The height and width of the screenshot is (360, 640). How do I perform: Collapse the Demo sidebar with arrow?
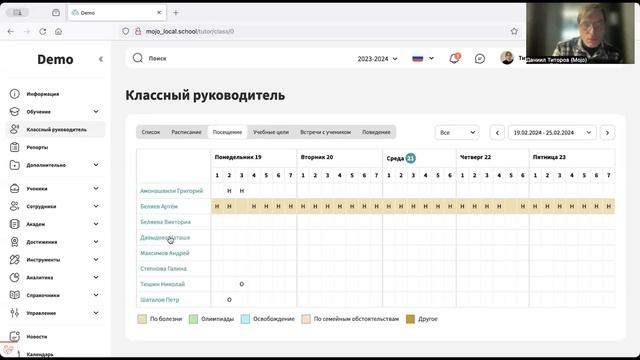click(101, 59)
